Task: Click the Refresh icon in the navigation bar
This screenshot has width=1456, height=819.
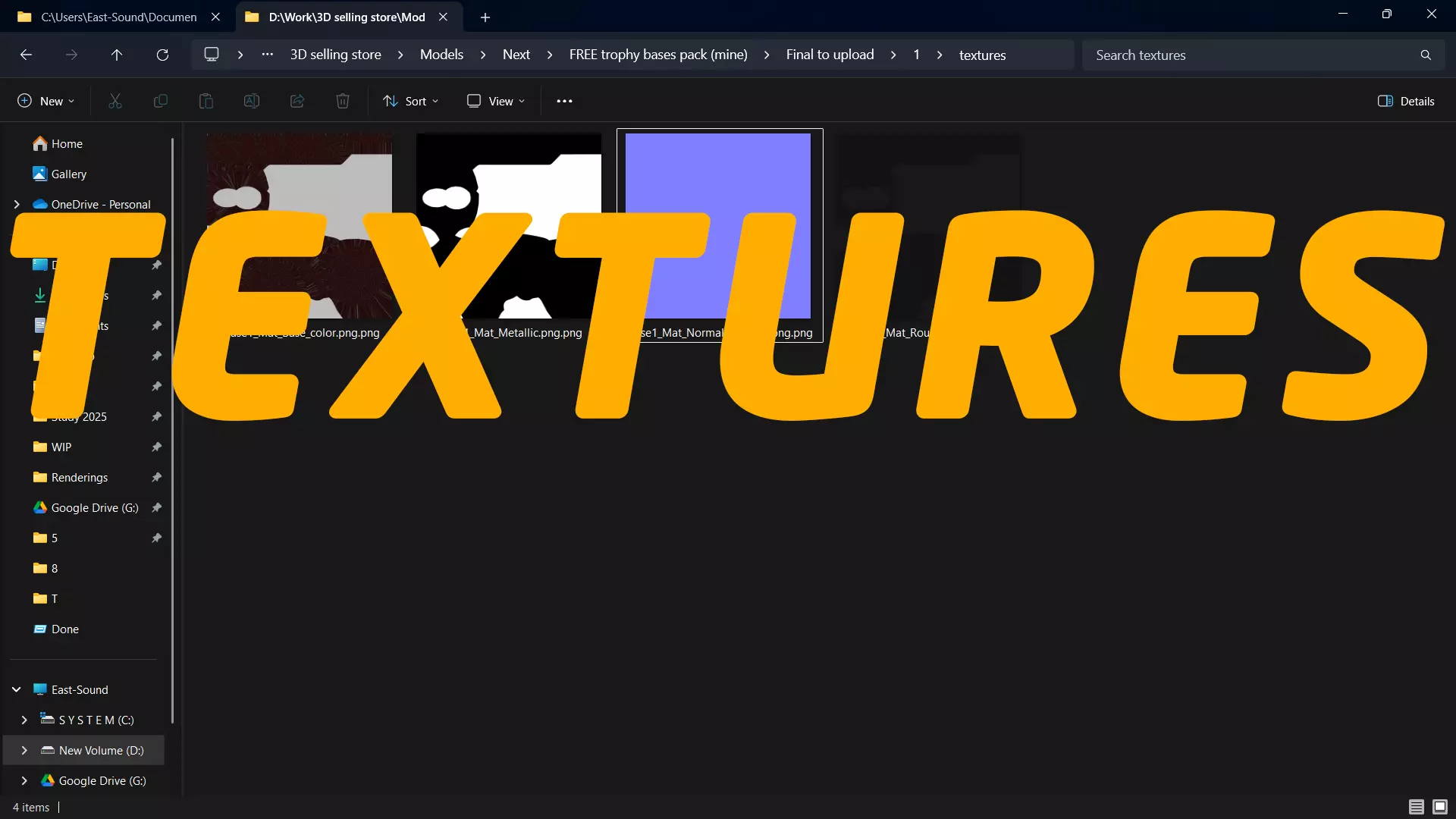Action: coord(162,55)
